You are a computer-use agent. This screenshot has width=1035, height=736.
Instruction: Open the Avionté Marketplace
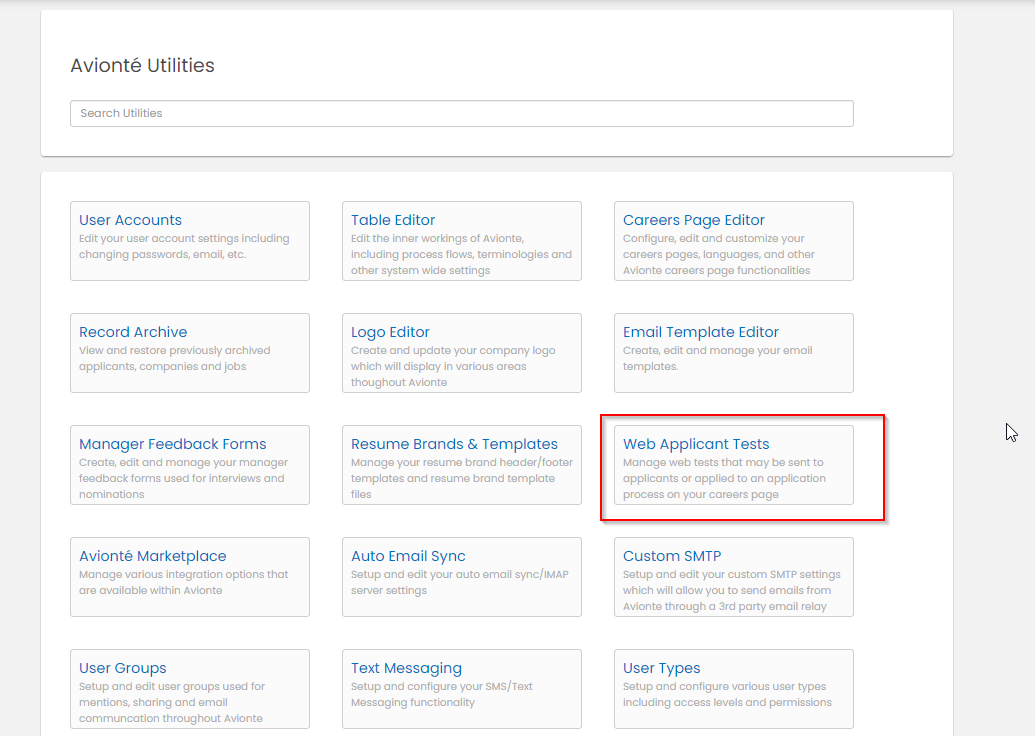152,556
